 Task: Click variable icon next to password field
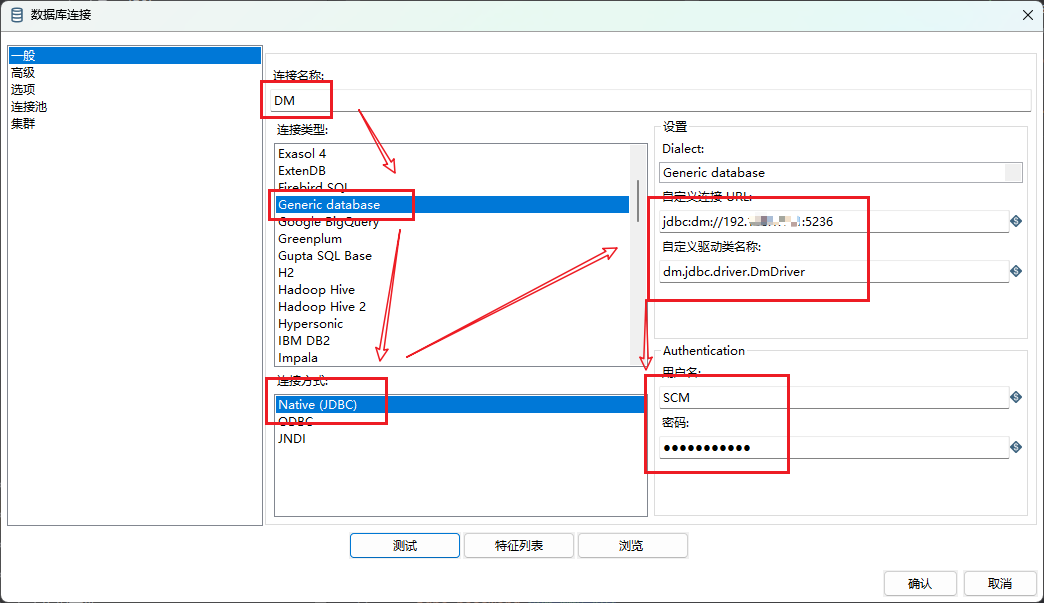tap(1016, 447)
